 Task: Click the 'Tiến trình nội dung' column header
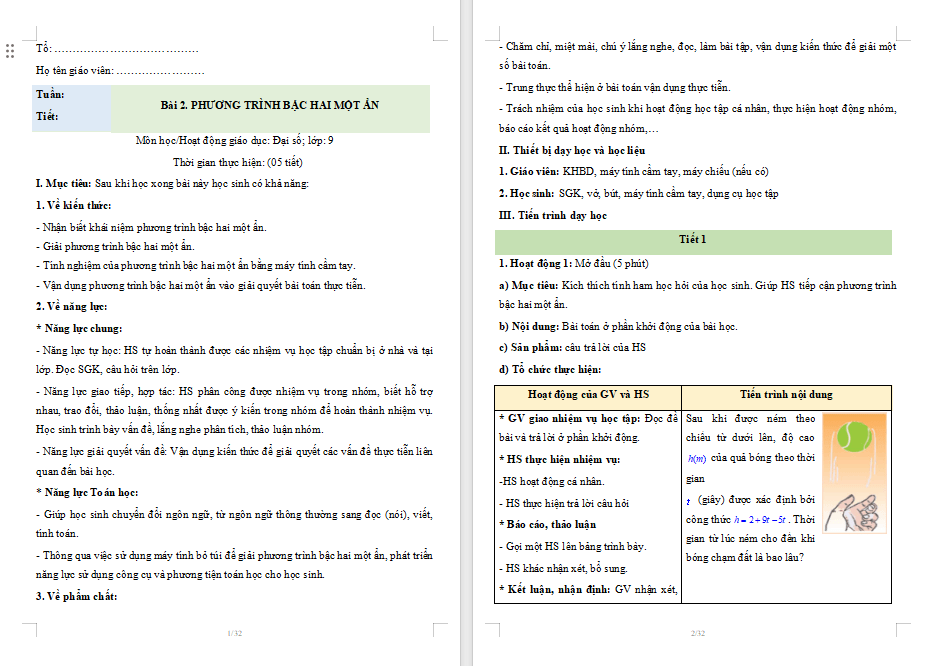785,395
